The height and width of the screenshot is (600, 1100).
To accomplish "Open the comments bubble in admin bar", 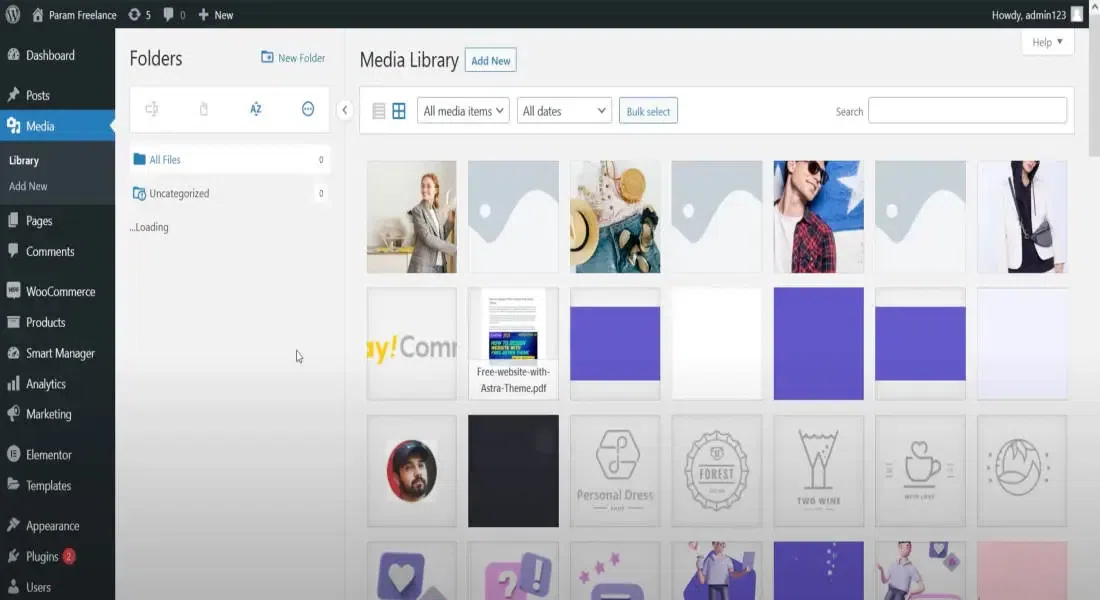I will (x=173, y=15).
